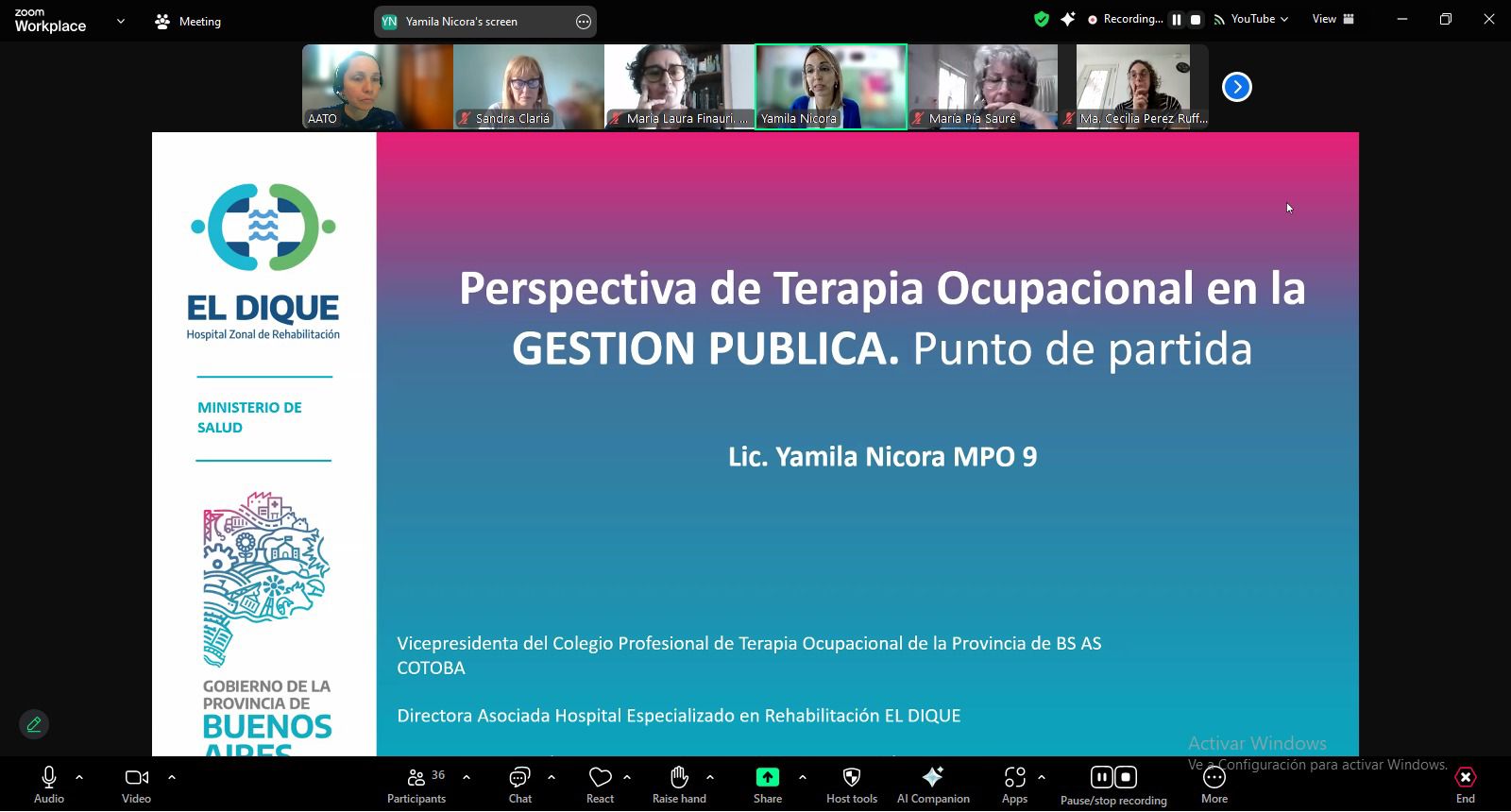Mute or unmute the Audio microphone
Viewport: 1511px width, 812px height.
pos(49,785)
